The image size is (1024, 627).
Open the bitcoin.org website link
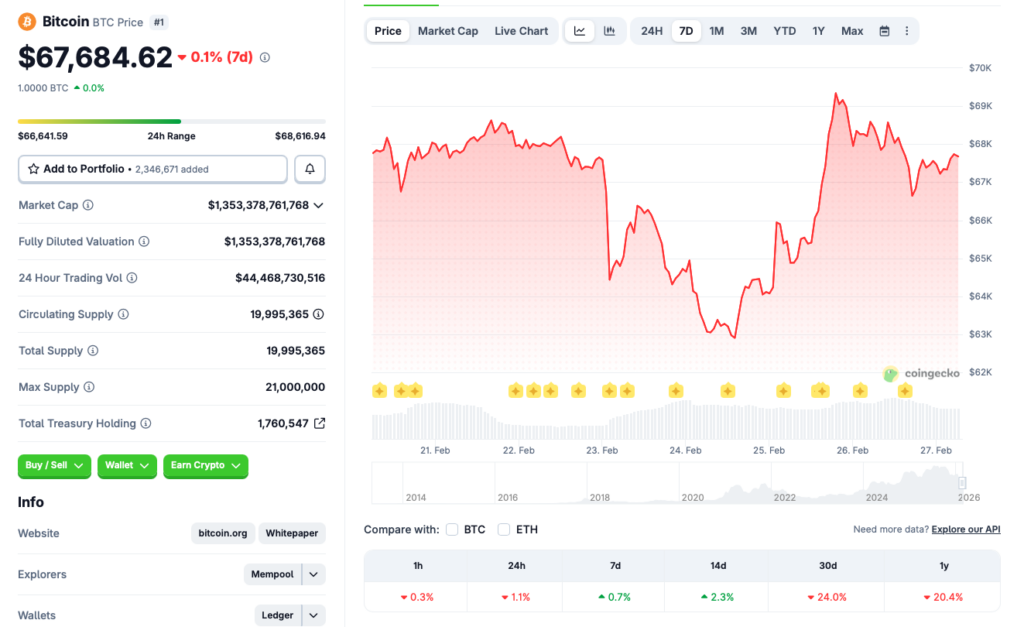click(222, 533)
